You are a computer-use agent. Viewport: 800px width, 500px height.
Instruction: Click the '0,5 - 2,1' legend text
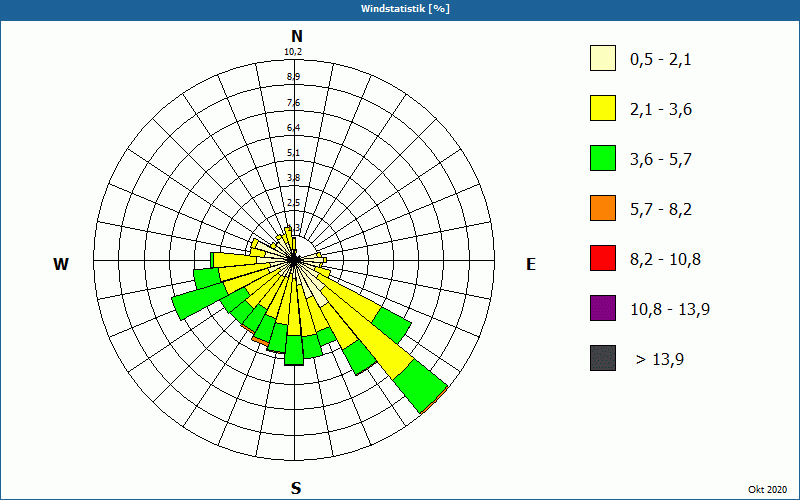661,60
